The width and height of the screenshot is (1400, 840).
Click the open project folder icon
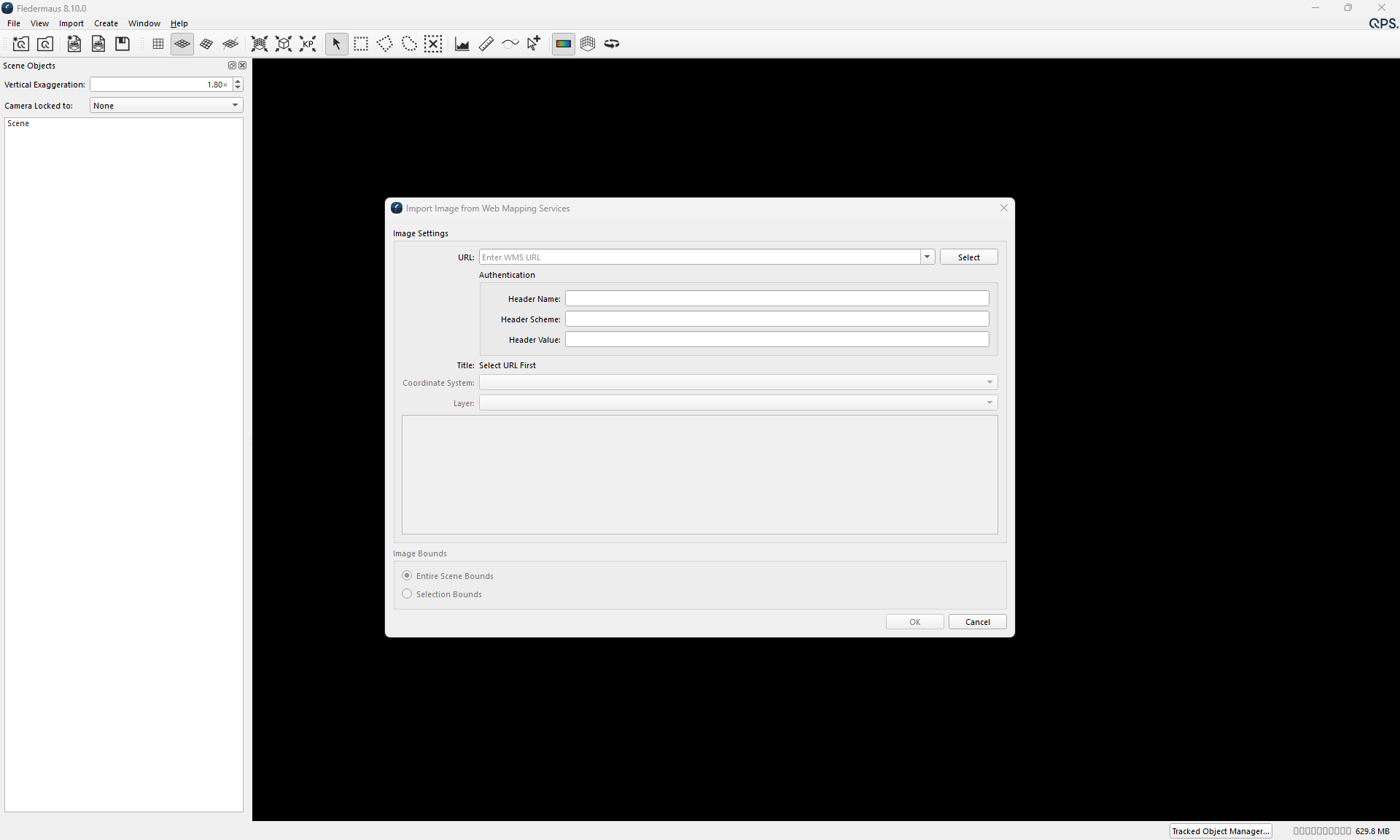[x=45, y=44]
